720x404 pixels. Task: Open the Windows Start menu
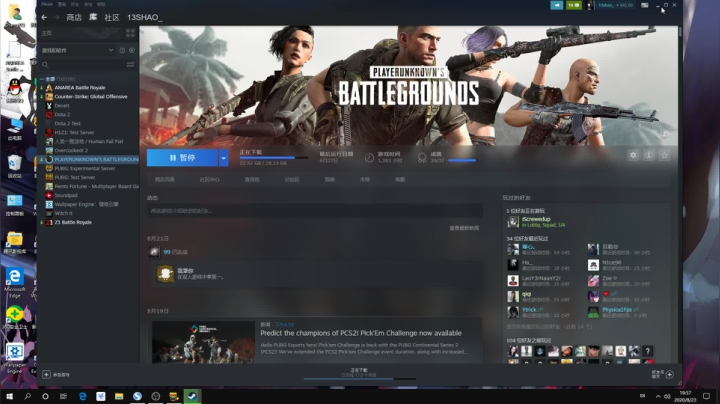click(9, 396)
